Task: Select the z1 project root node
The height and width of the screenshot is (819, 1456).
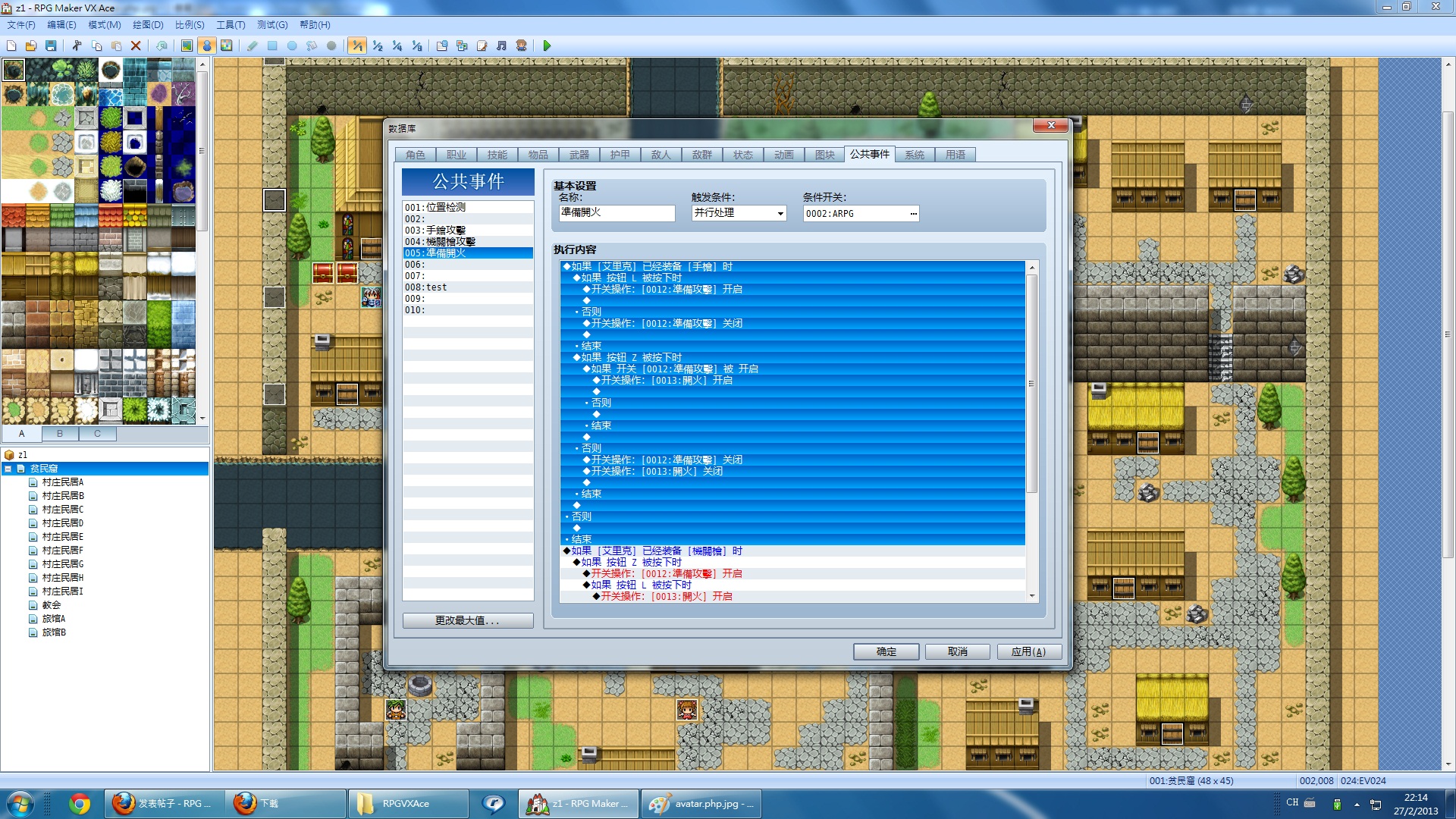Action: pyautogui.click(x=23, y=455)
